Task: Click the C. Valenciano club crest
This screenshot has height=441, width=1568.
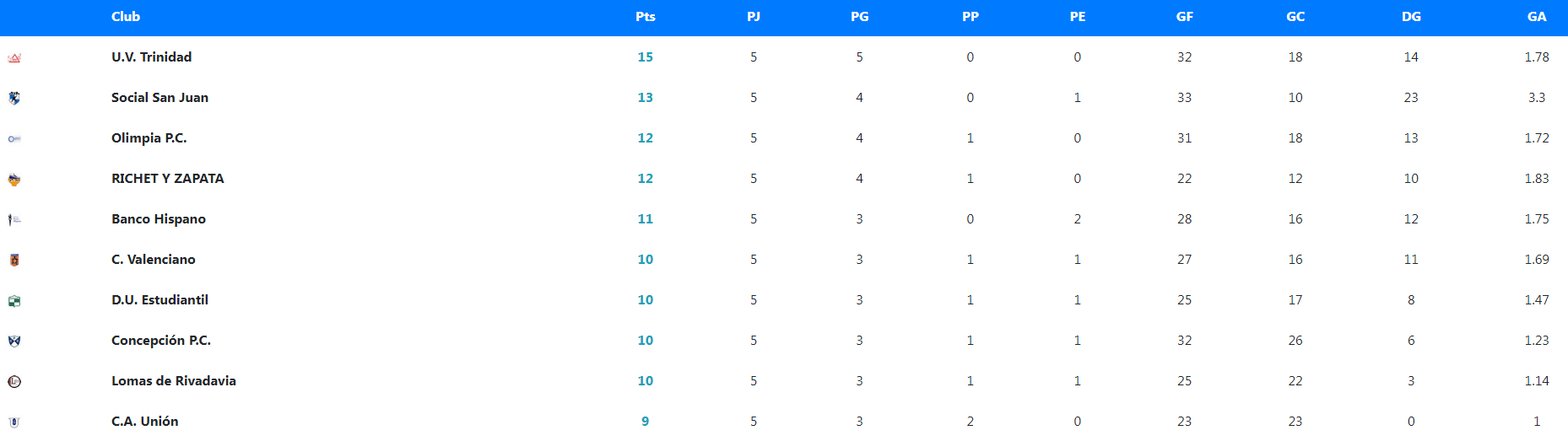Action: pos(14,260)
